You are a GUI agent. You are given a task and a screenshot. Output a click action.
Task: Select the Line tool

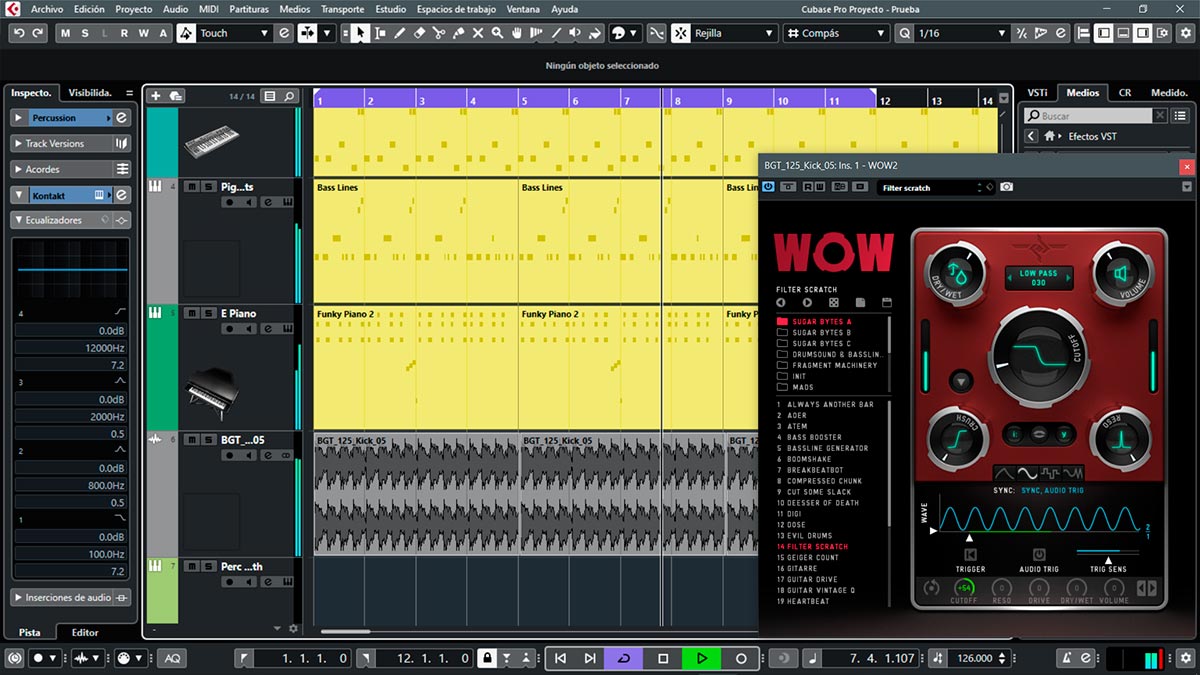556,33
